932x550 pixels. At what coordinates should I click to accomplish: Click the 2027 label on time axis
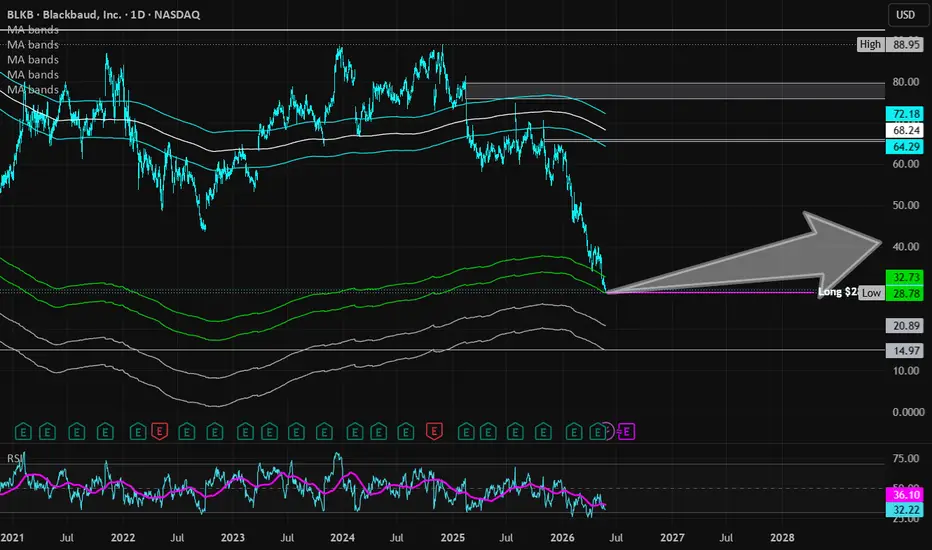click(x=672, y=538)
